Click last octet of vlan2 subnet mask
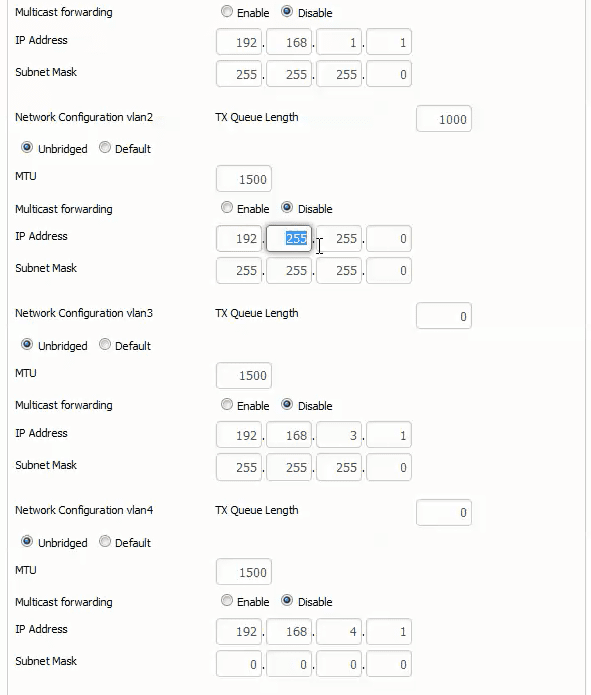Image resolution: width=591 pixels, height=695 pixels. (389, 270)
